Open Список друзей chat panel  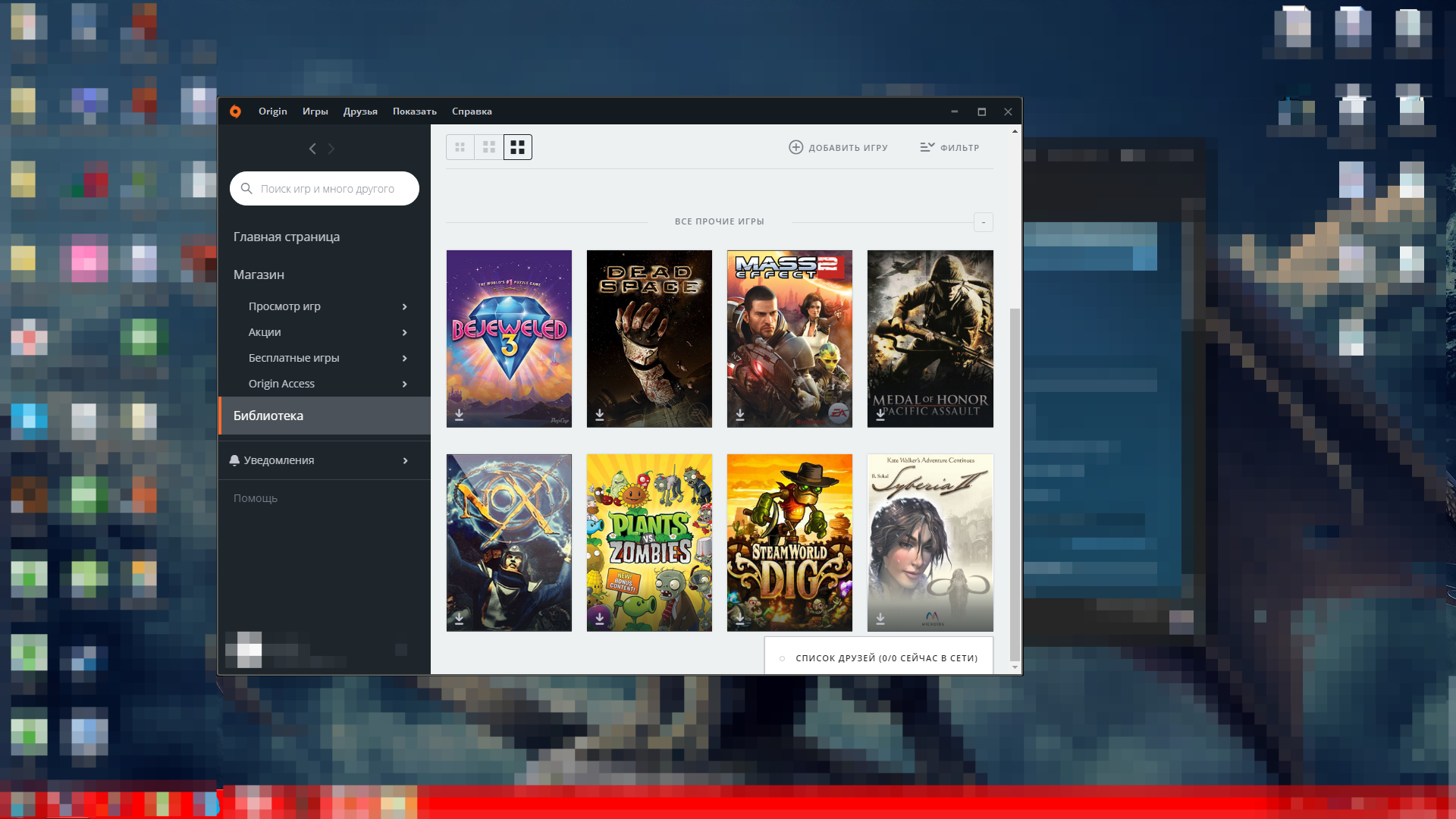pos(878,656)
